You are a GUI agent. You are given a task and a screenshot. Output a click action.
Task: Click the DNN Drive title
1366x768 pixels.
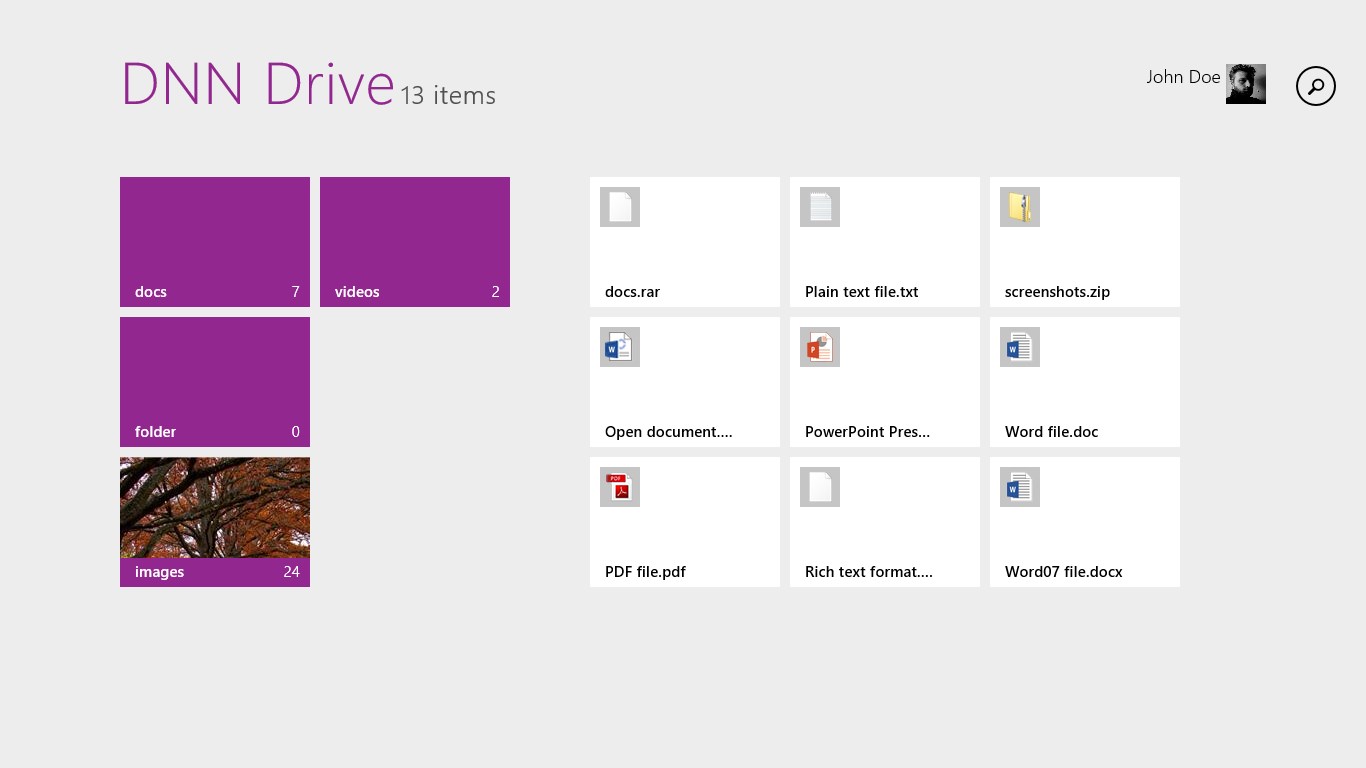click(257, 85)
